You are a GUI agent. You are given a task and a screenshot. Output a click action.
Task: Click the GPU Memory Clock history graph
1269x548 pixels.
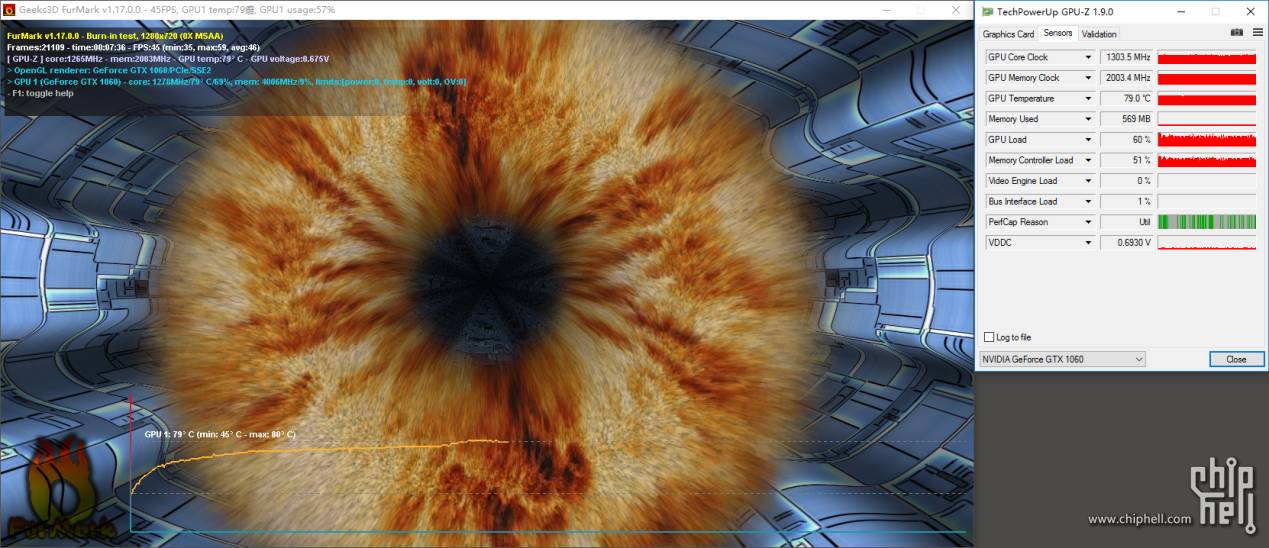1206,78
